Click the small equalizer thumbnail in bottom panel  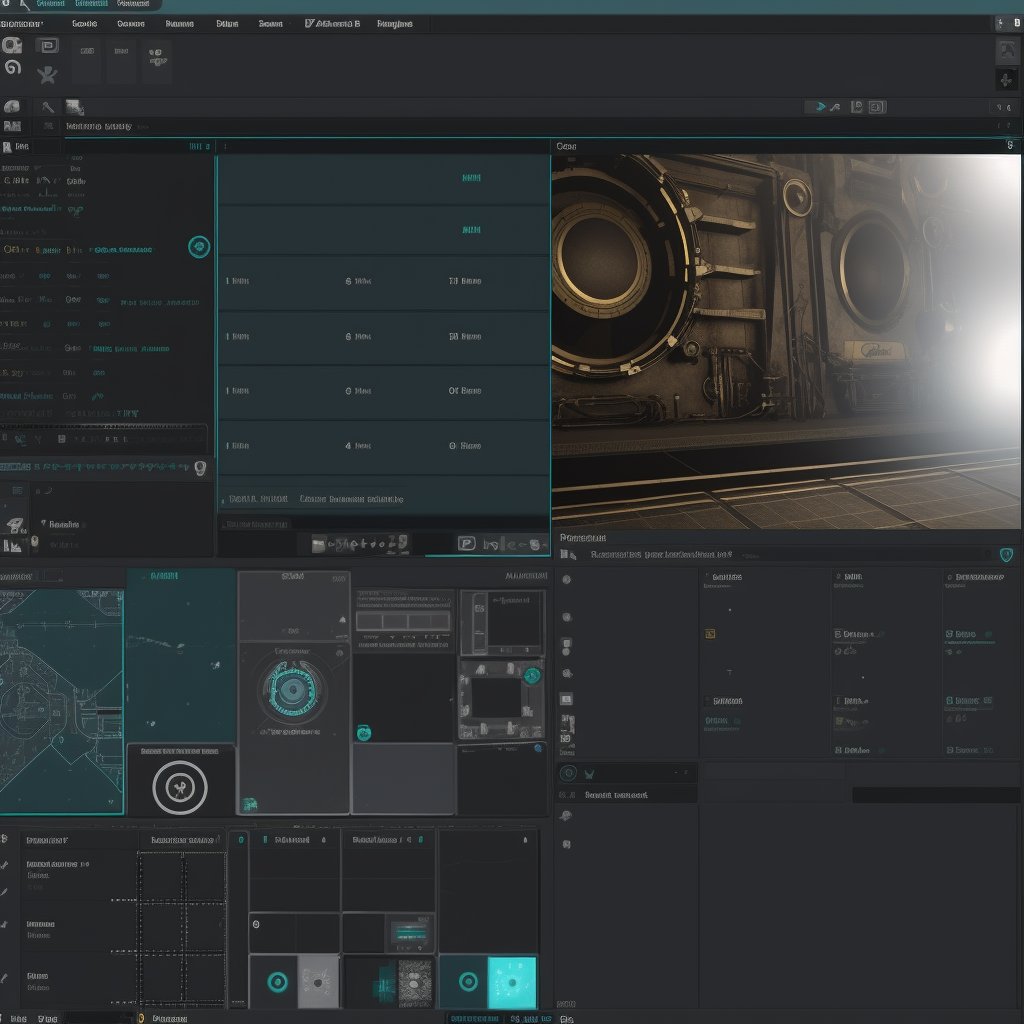(410, 932)
